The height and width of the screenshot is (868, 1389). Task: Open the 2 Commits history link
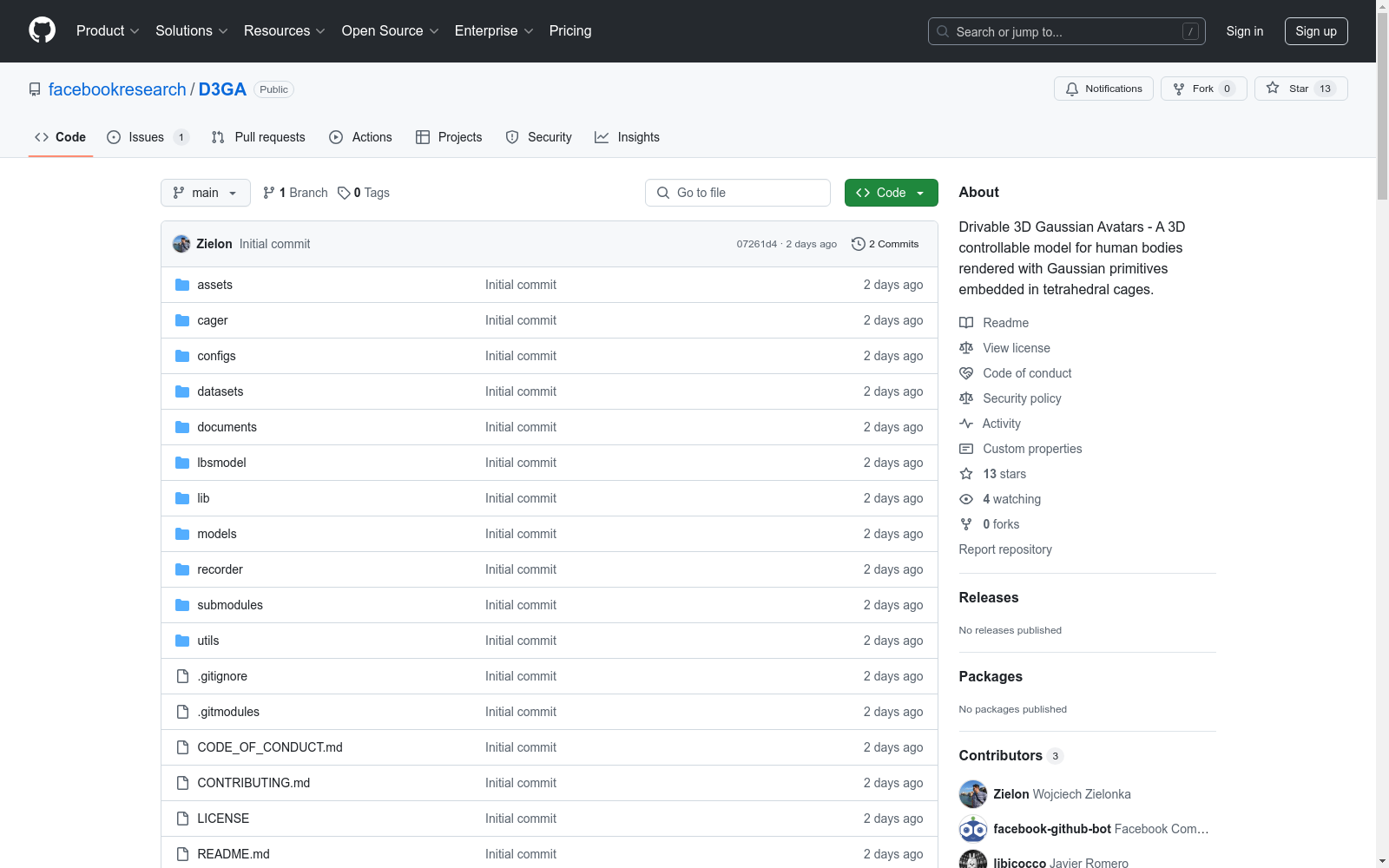tap(885, 244)
